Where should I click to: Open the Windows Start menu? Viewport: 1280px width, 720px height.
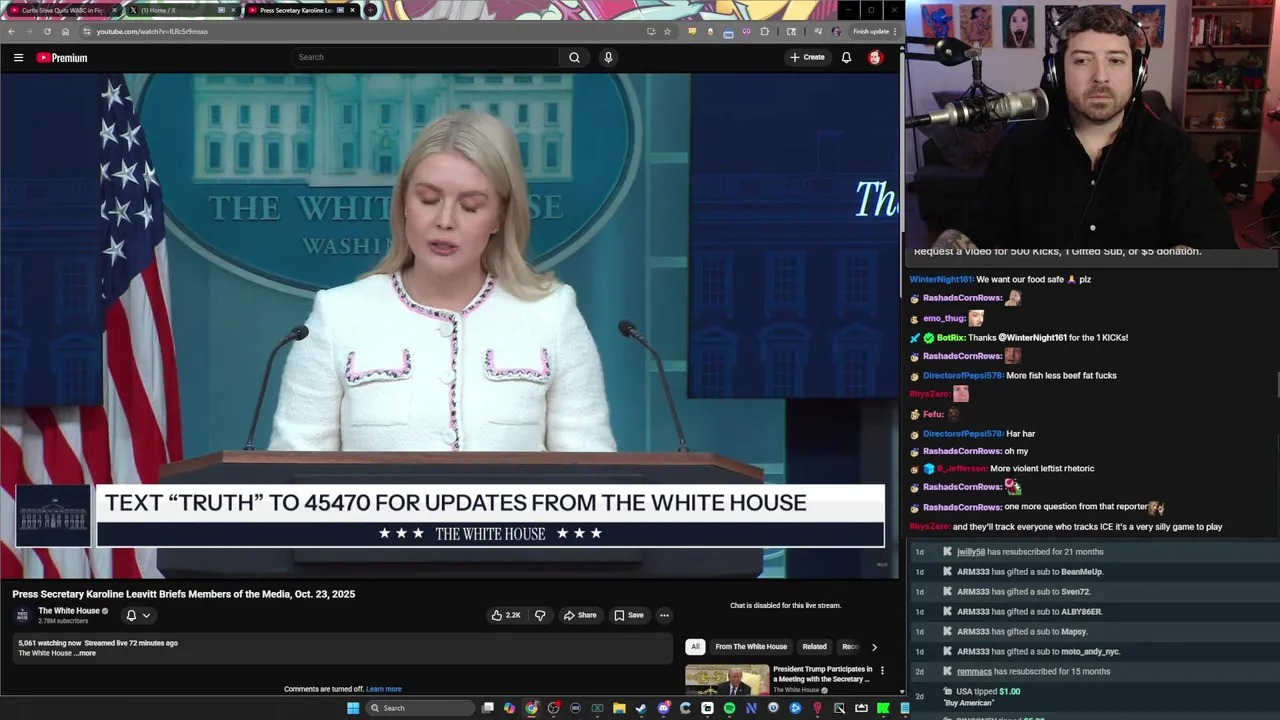[352, 708]
